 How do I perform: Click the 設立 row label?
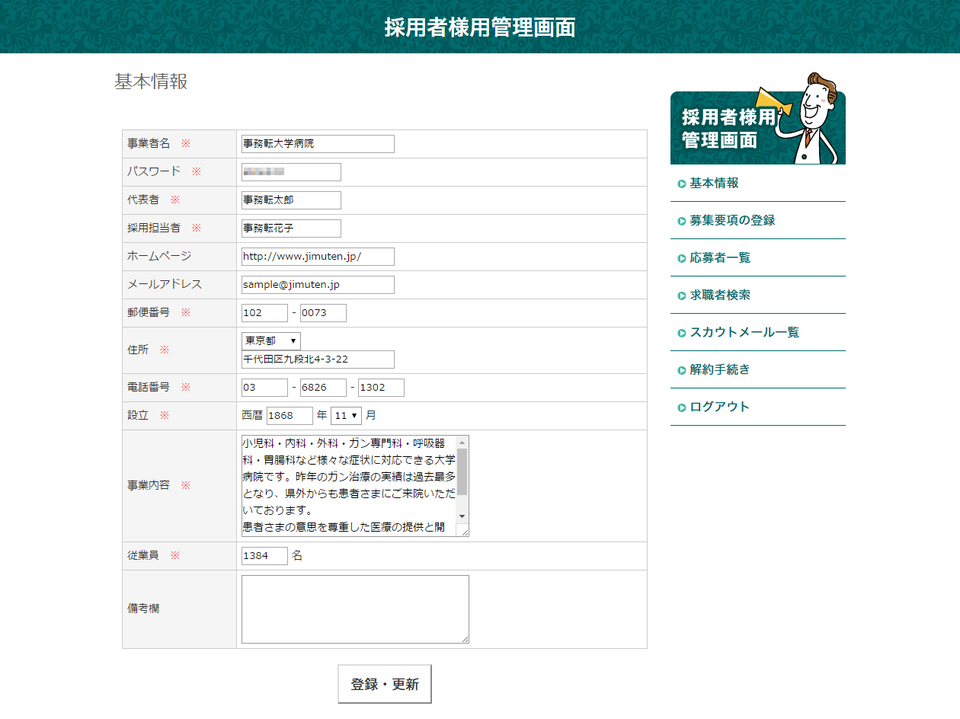[x=138, y=415]
